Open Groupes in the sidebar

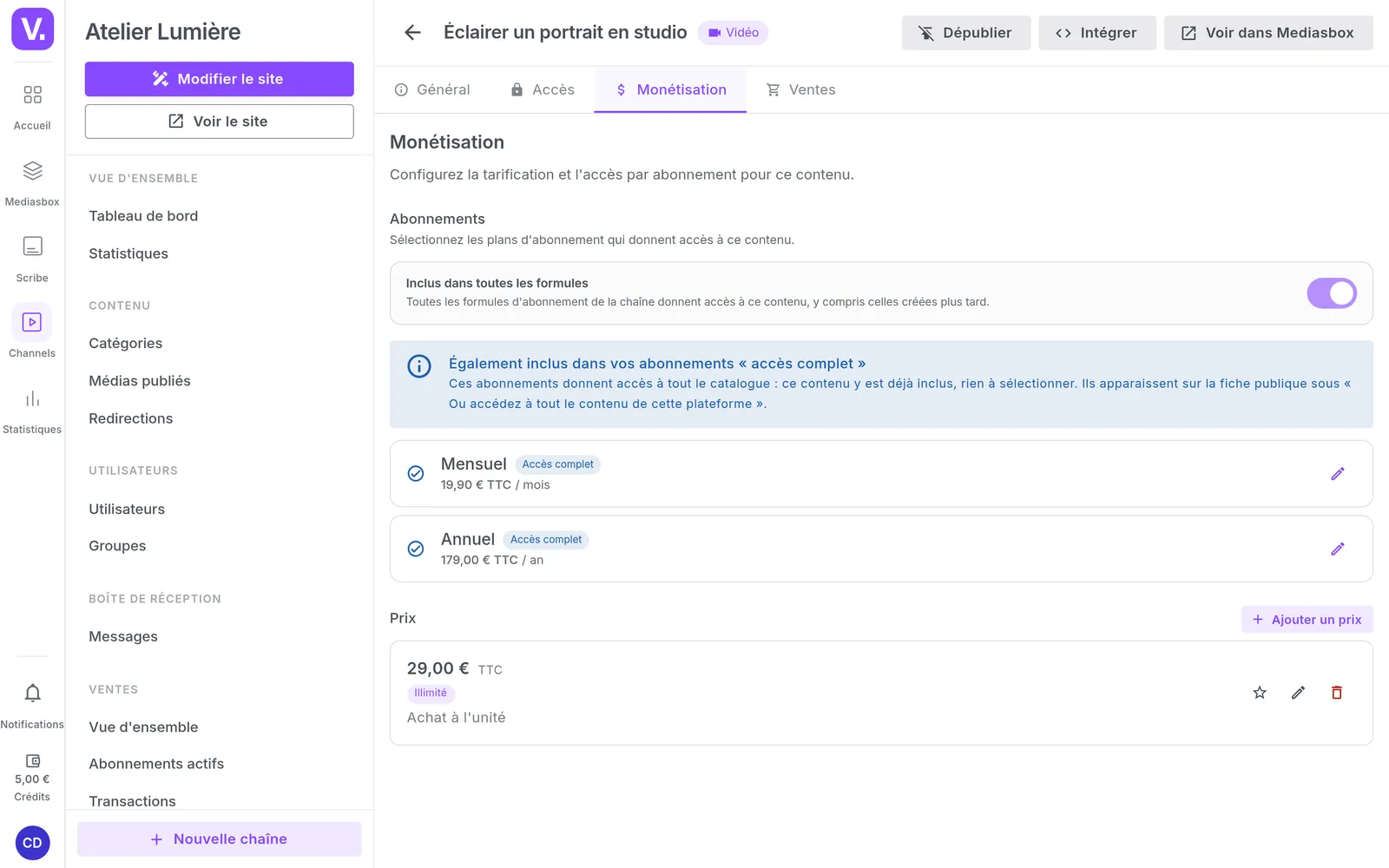[x=117, y=546]
